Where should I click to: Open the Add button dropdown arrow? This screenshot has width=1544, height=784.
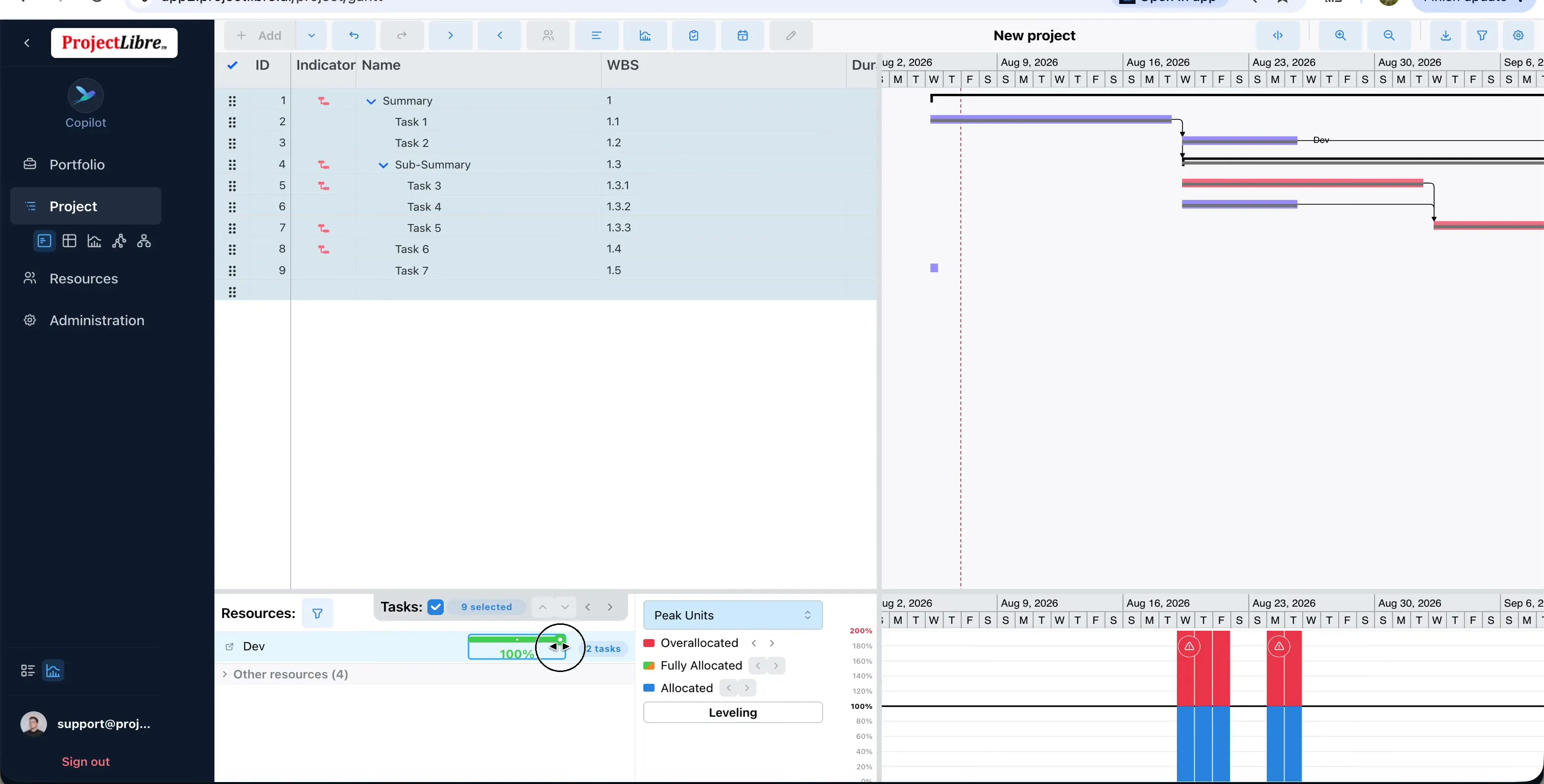[x=311, y=35]
